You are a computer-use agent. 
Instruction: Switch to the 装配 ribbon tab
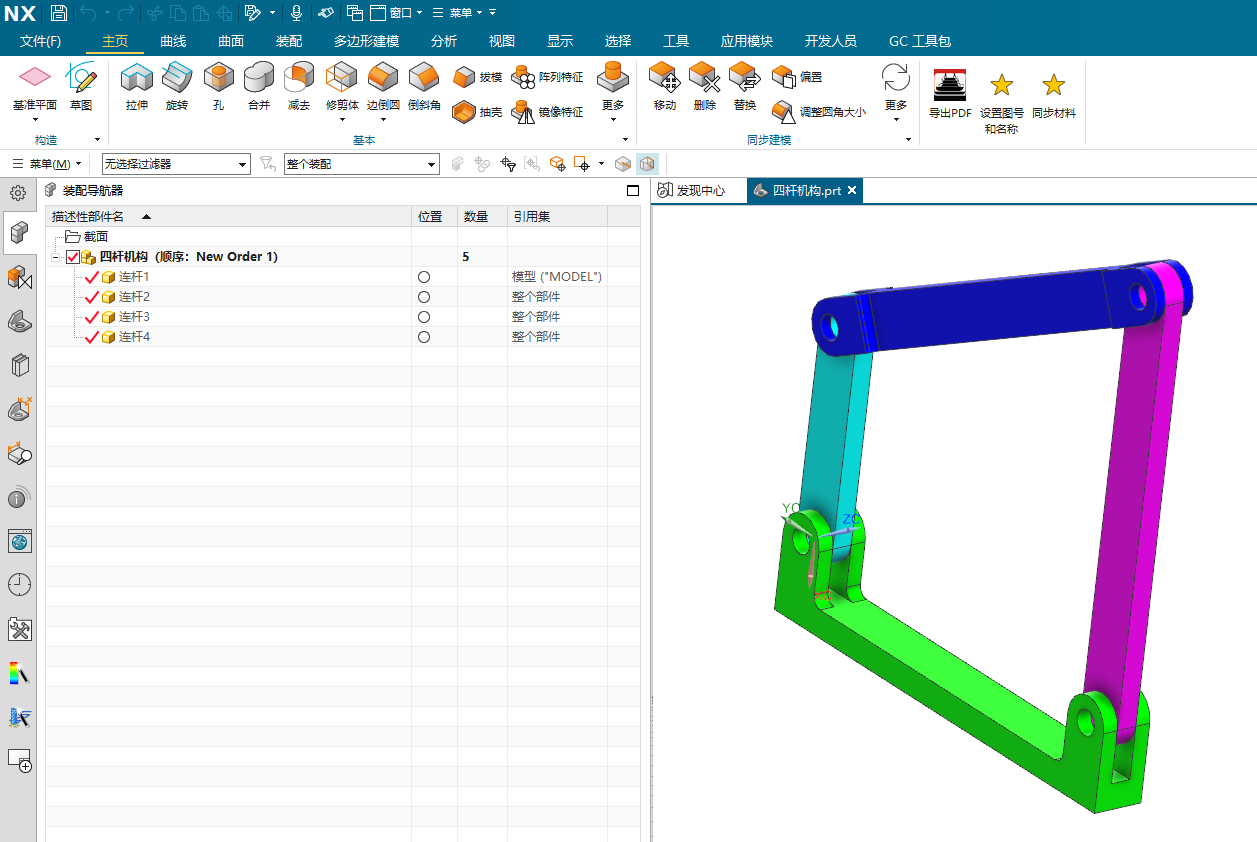(x=288, y=41)
